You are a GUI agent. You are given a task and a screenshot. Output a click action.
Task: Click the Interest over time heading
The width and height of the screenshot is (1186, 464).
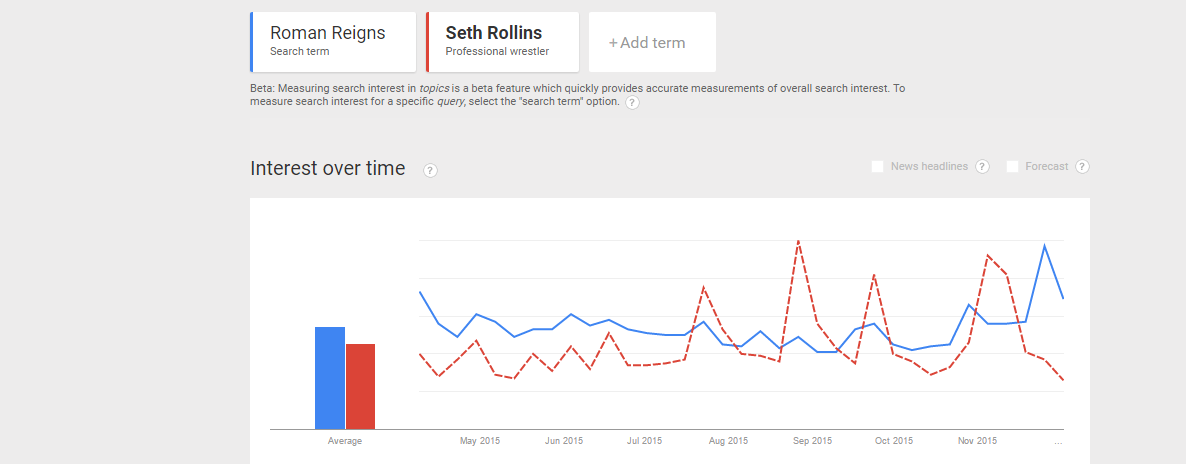tap(328, 168)
